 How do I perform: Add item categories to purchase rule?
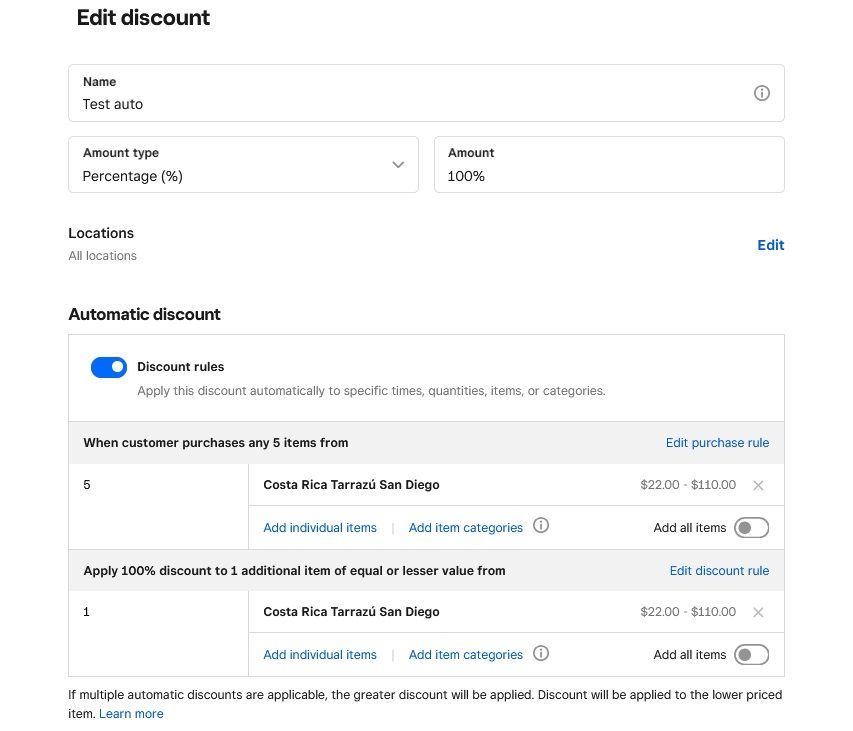coord(466,528)
